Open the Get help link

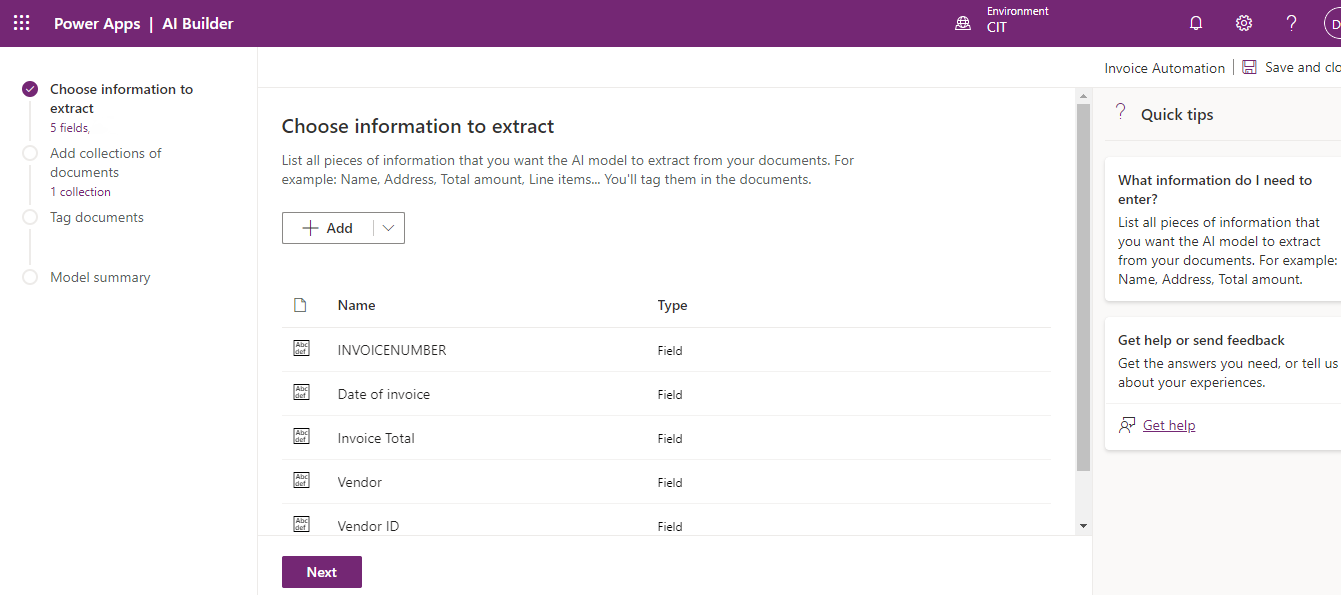[1169, 425]
